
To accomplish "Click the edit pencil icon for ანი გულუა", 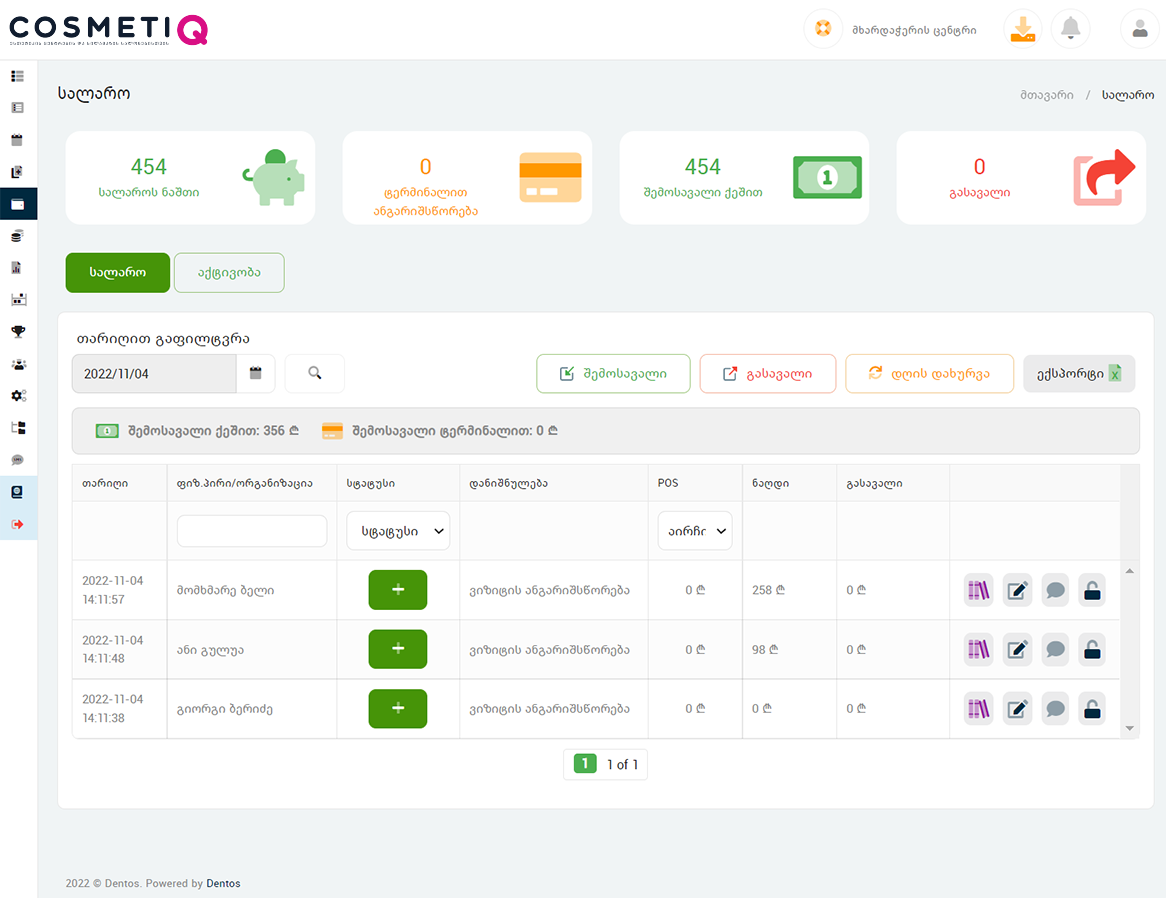I will (x=1017, y=650).
